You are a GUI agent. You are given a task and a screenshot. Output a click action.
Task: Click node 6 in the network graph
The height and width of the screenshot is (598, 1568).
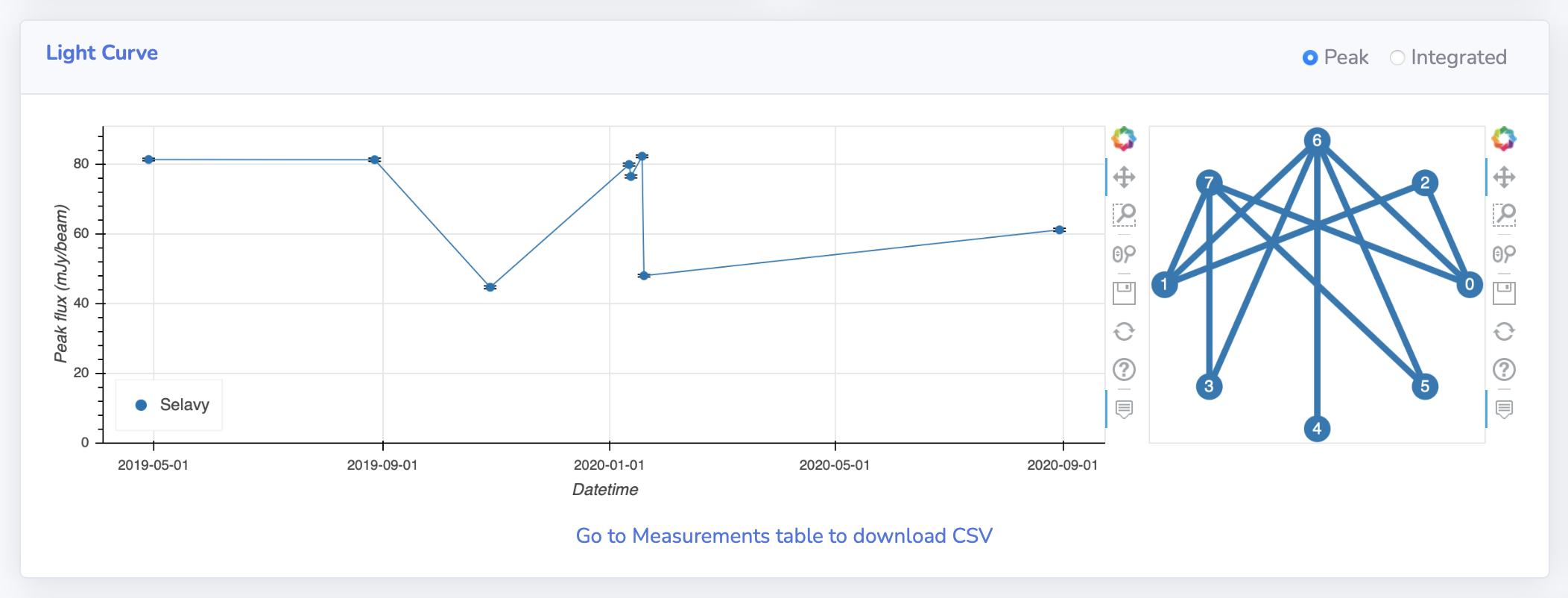tap(1317, 140)
